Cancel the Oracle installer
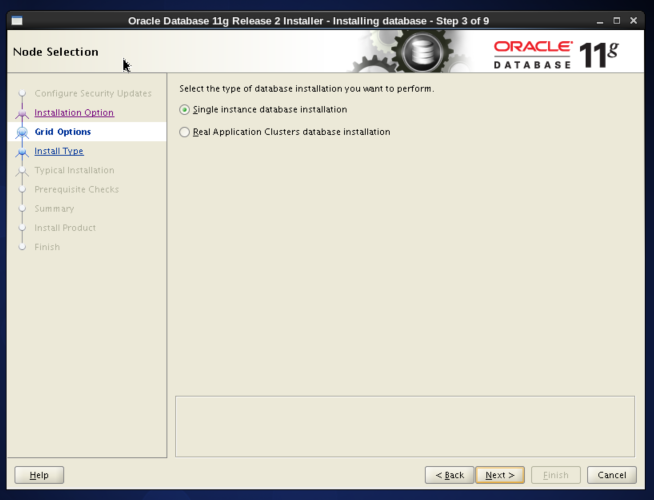 click(x=611, y=475)
